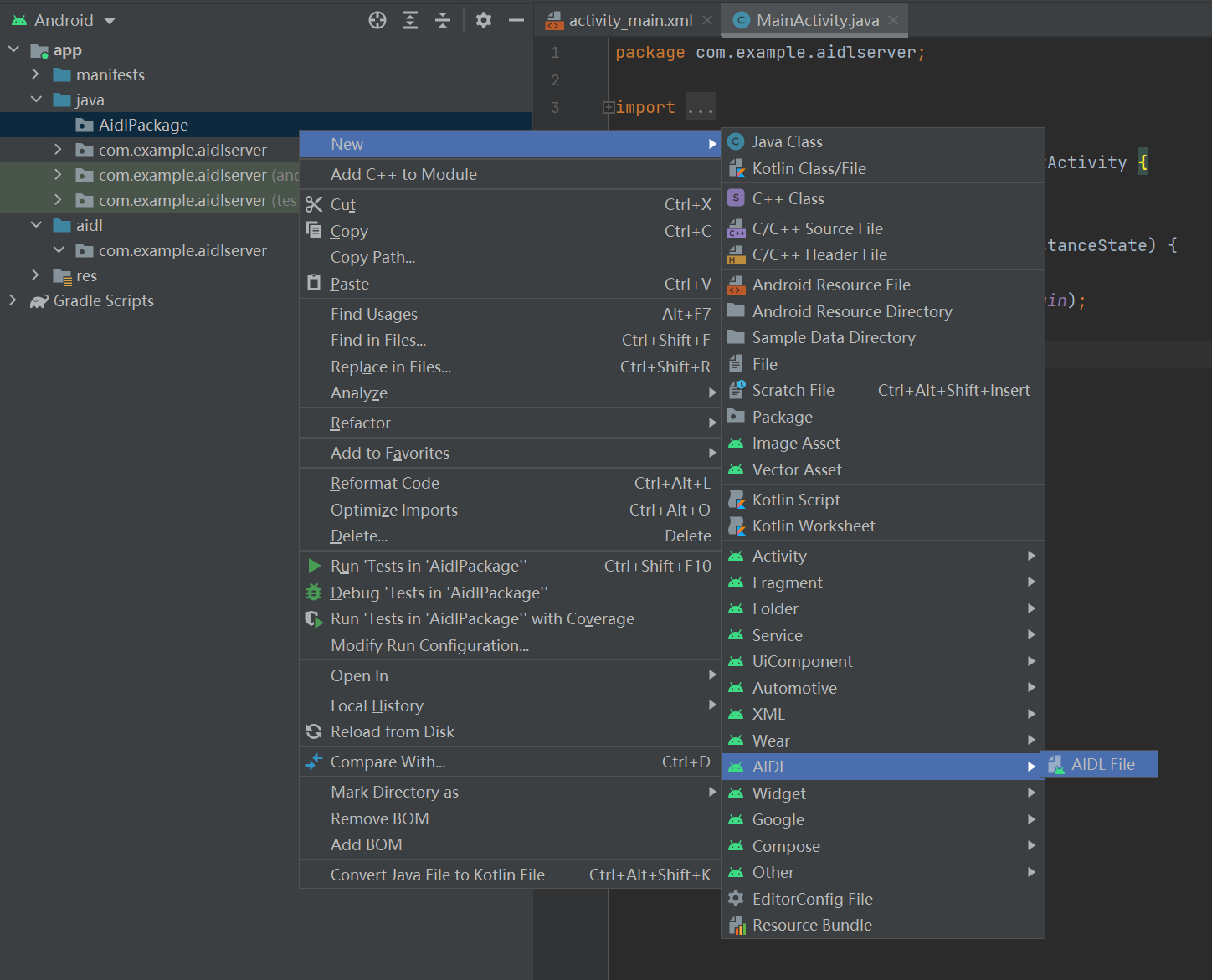Click the EditorConfig File gear icon
Image resolution: width=1212 pixels, height=980 pixels.
point(736,898)
